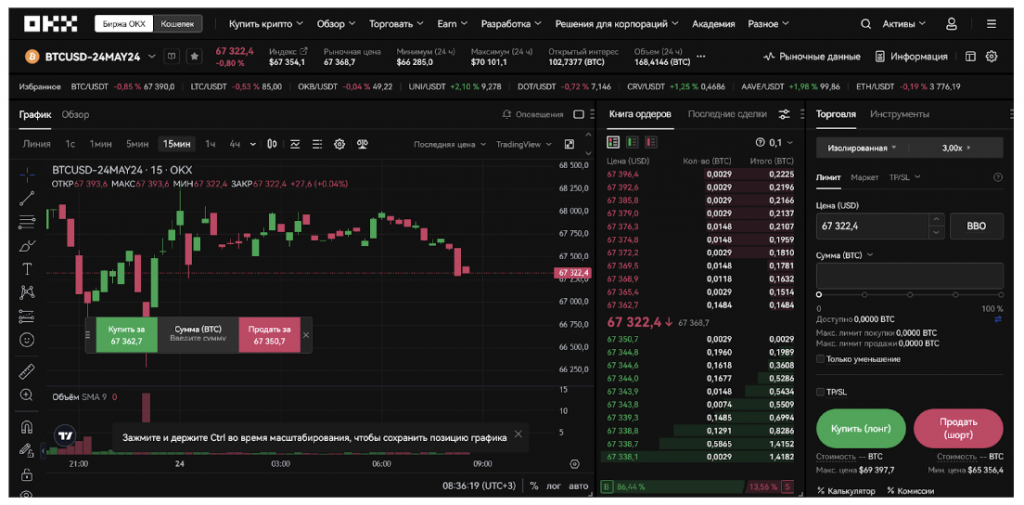This screenshot has width=1024, height=505.
Task: Click the order amount percentage slider
Action: pos(909,294)
